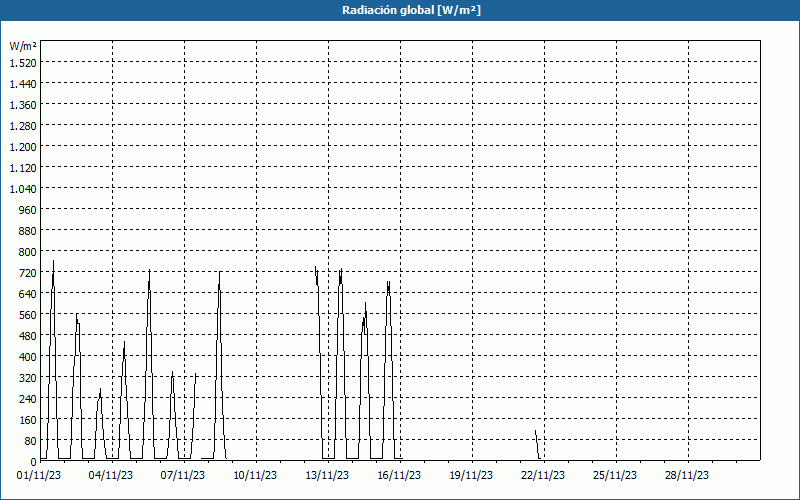Image resolution: width=800 pixels, height=500 pixels.
Task: Click the 22/11/23 date label
Action: coord(543,476)
